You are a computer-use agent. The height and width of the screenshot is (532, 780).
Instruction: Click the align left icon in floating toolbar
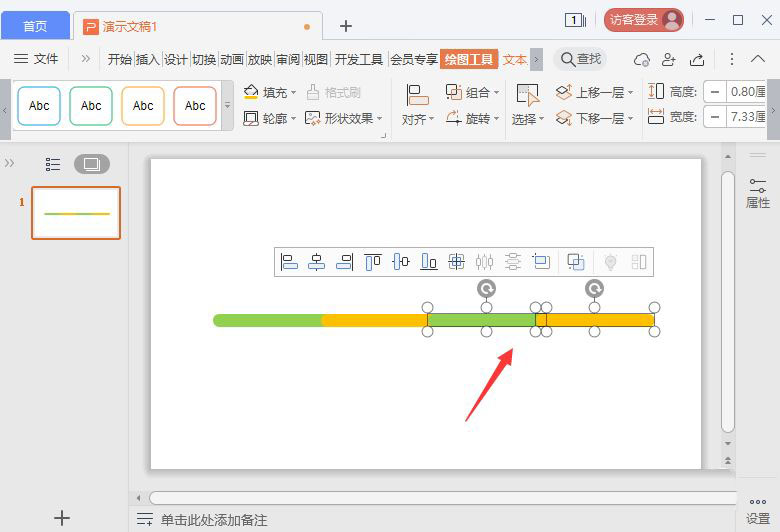pyautogui.click(x=290, y=262)
